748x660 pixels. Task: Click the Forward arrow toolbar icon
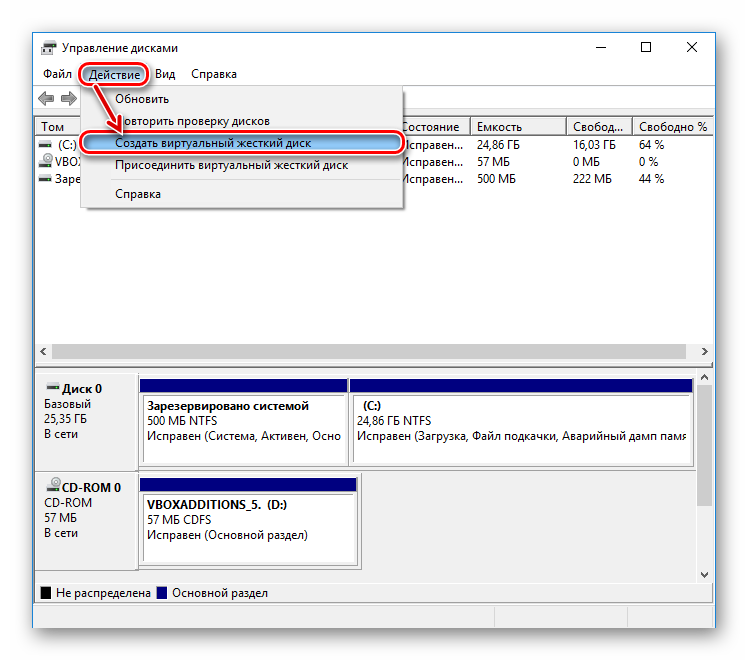pos(69,99)
